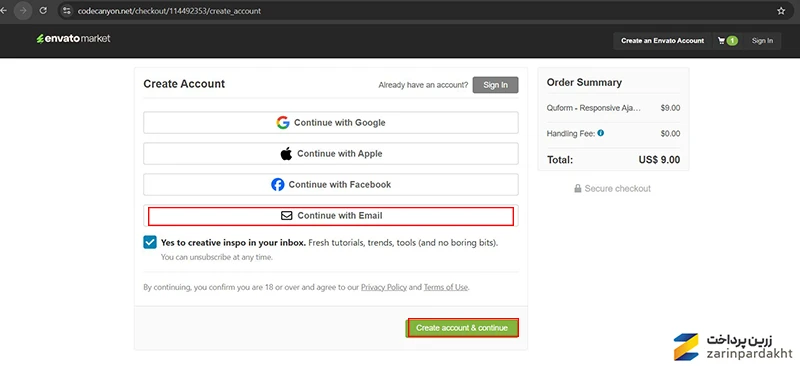Viewport: 800px width, 366px height.
Task: Click the 'Already have an account?' text
Action: coord(423,85)
